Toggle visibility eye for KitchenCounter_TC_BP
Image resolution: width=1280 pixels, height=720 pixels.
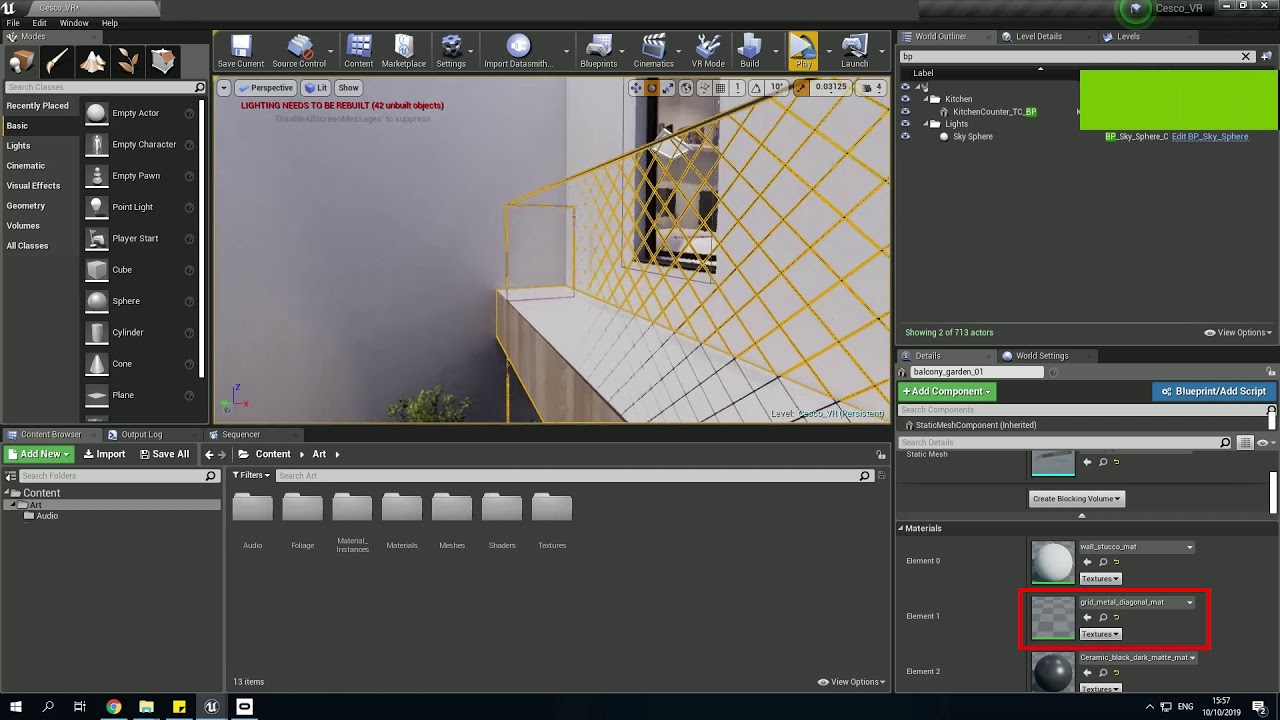tap(905, 112)
